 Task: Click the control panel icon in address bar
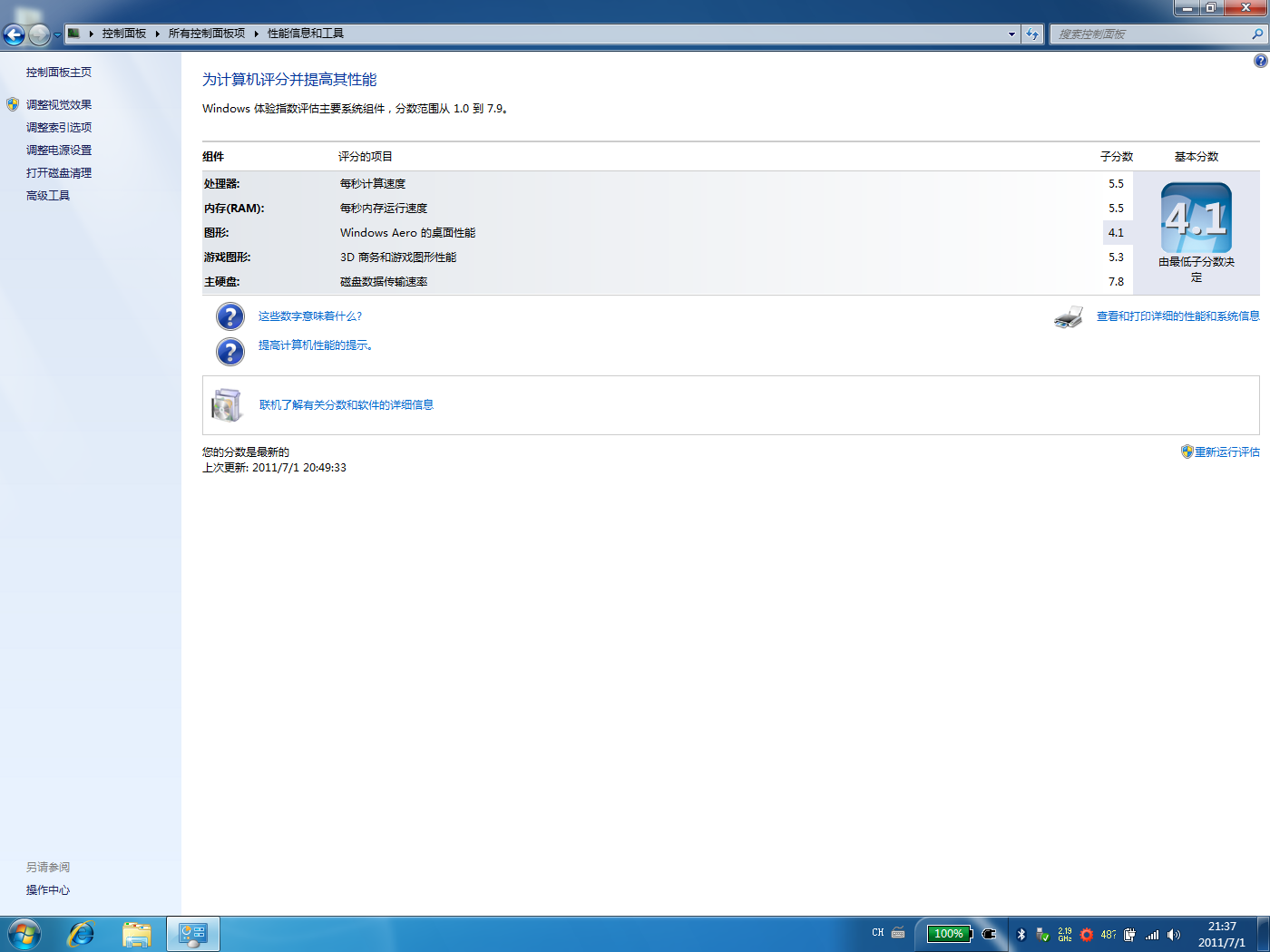point(73,34)
